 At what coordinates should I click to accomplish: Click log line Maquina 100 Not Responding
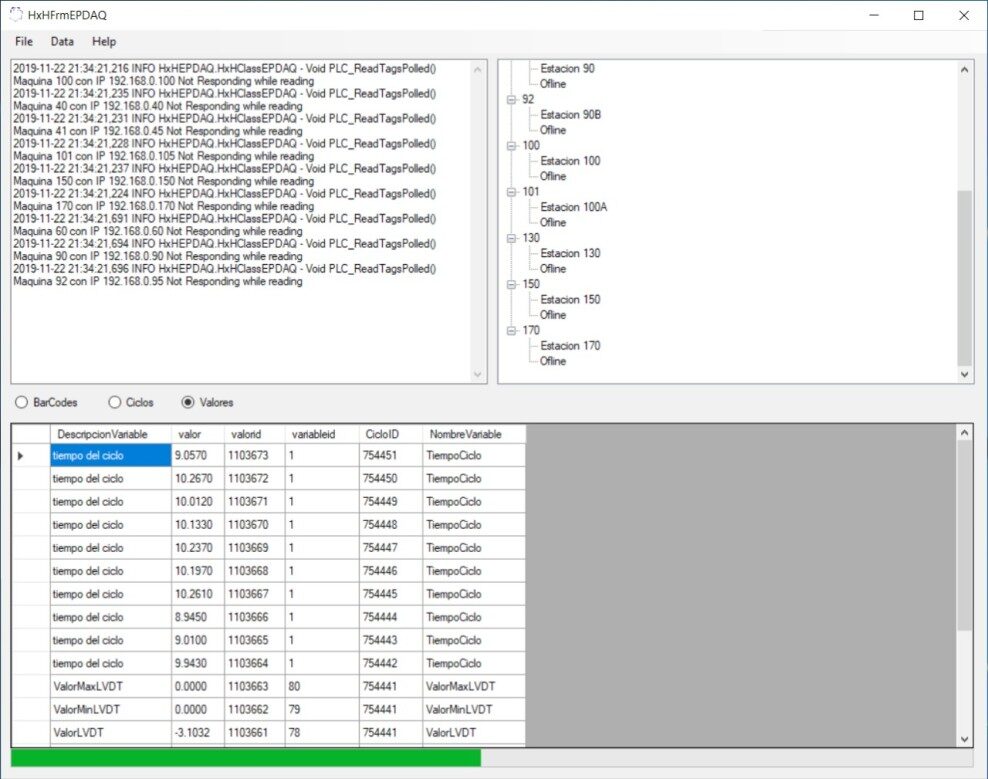pyautogui.click(x=163, y=81)
